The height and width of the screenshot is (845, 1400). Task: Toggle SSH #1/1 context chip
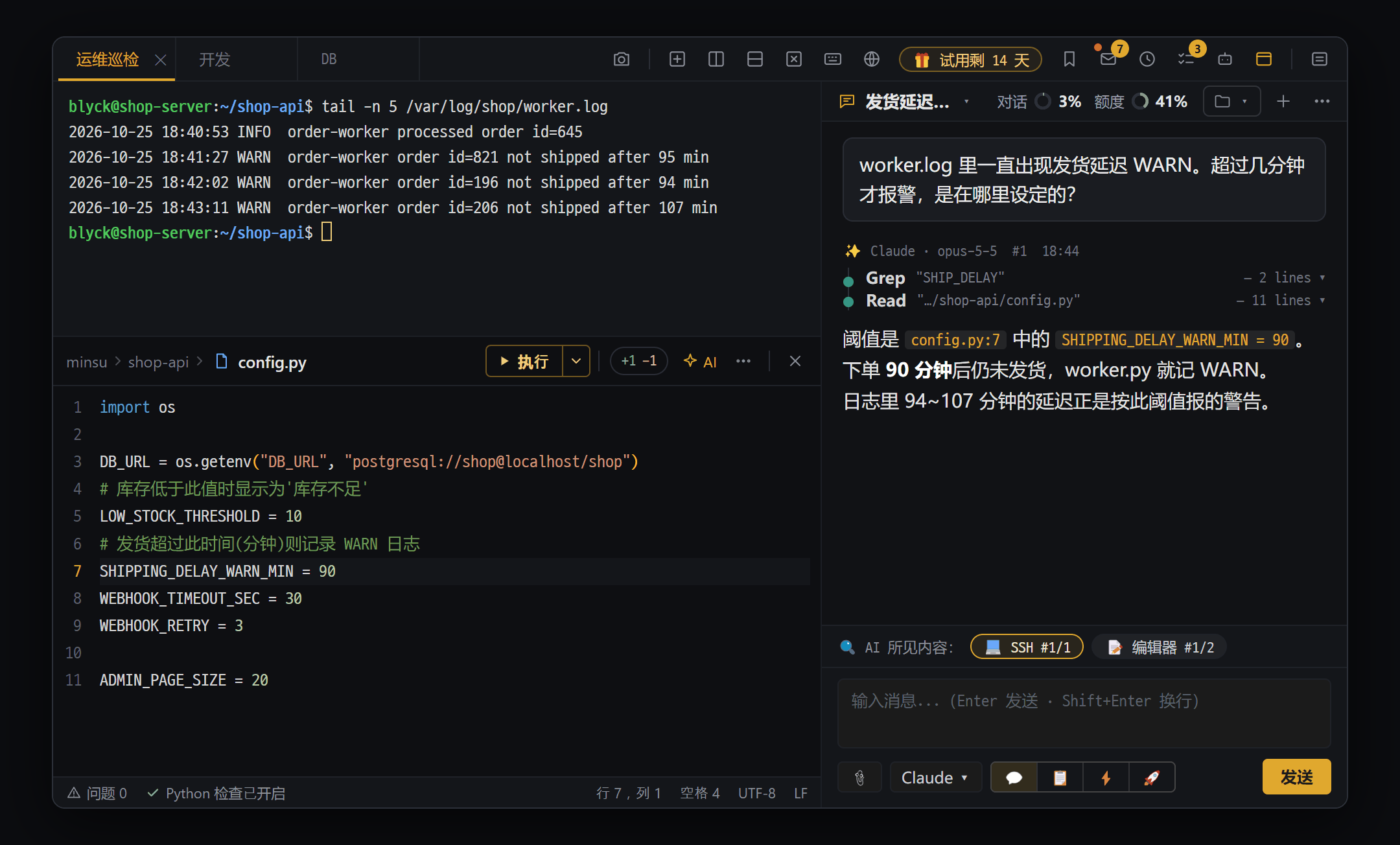coord(1027,647)
